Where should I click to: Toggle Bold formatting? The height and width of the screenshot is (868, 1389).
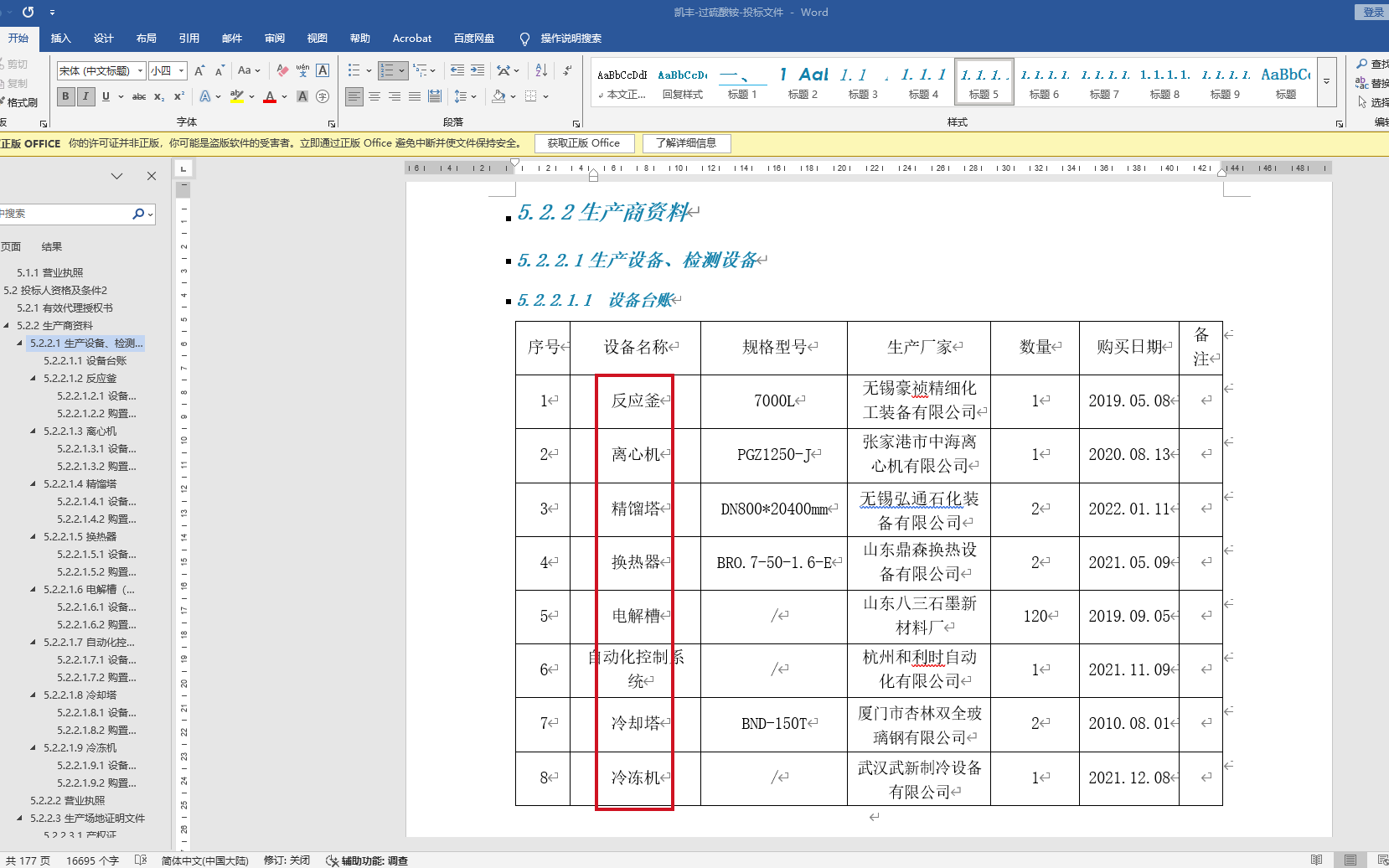[x=65, y=96]
